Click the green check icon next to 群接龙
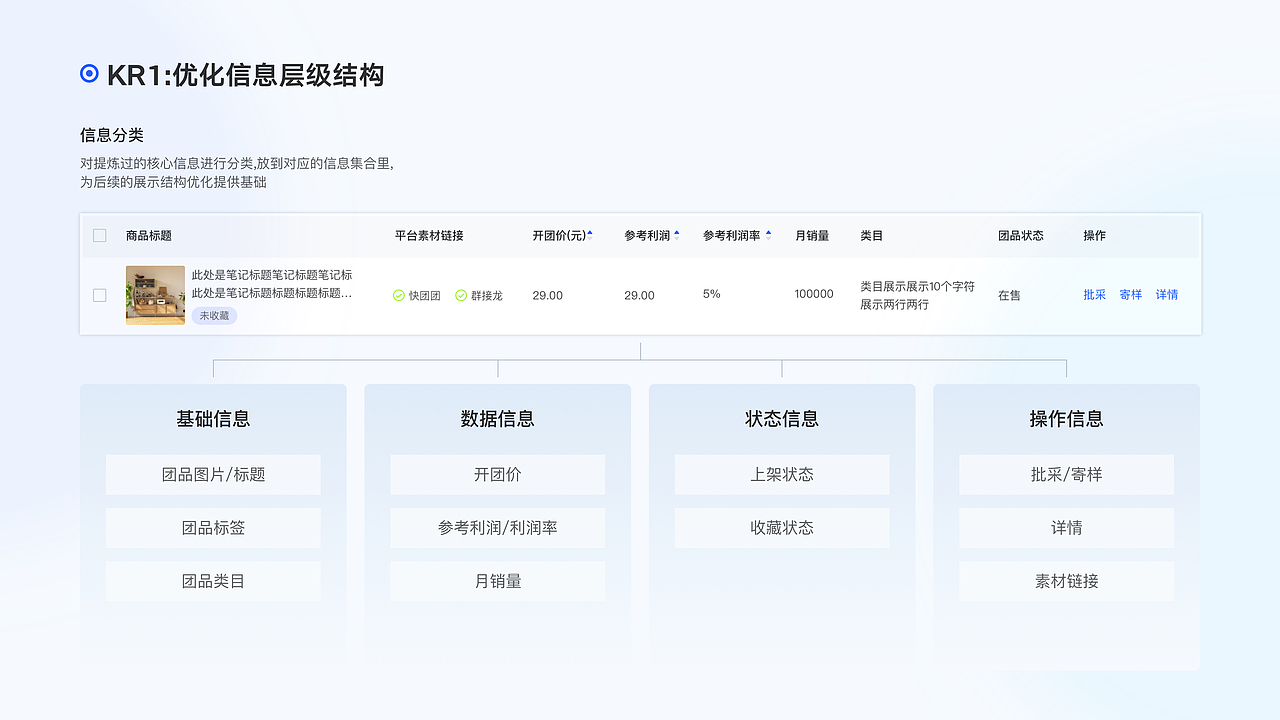 [x=461, y=296]
